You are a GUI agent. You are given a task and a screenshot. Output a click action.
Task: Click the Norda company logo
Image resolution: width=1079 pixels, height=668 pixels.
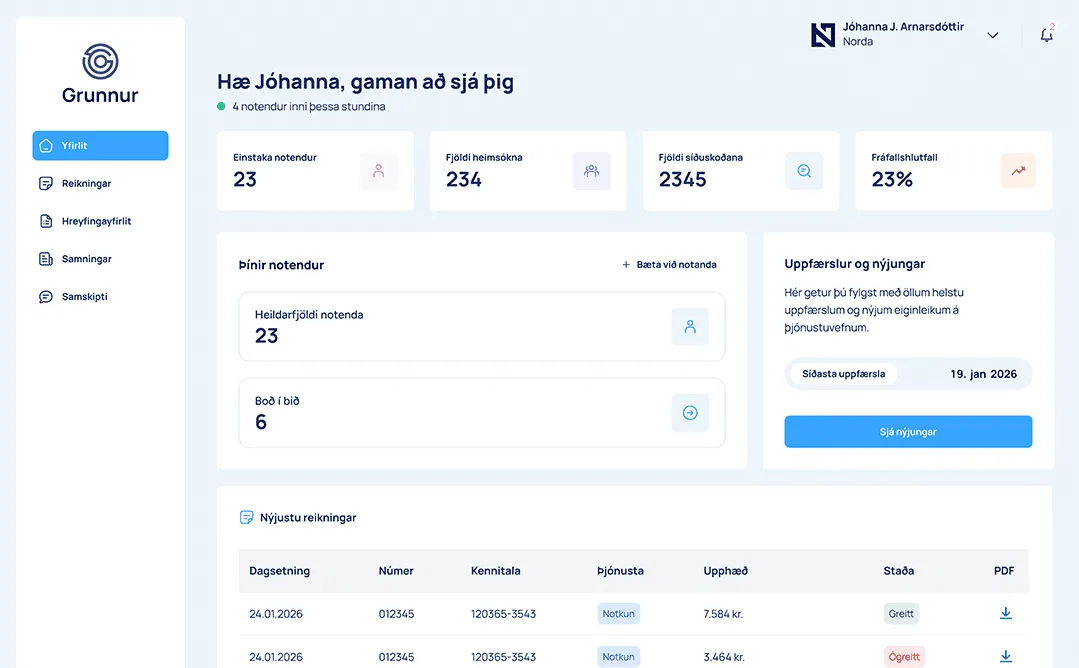click(x=822, y=35)
